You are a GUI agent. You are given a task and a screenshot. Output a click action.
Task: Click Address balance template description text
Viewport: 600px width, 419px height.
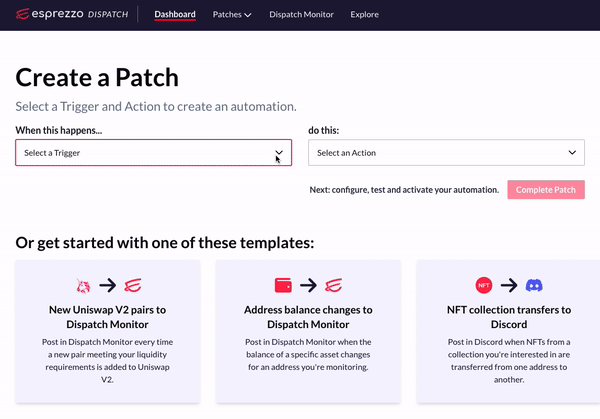[308, 354]
